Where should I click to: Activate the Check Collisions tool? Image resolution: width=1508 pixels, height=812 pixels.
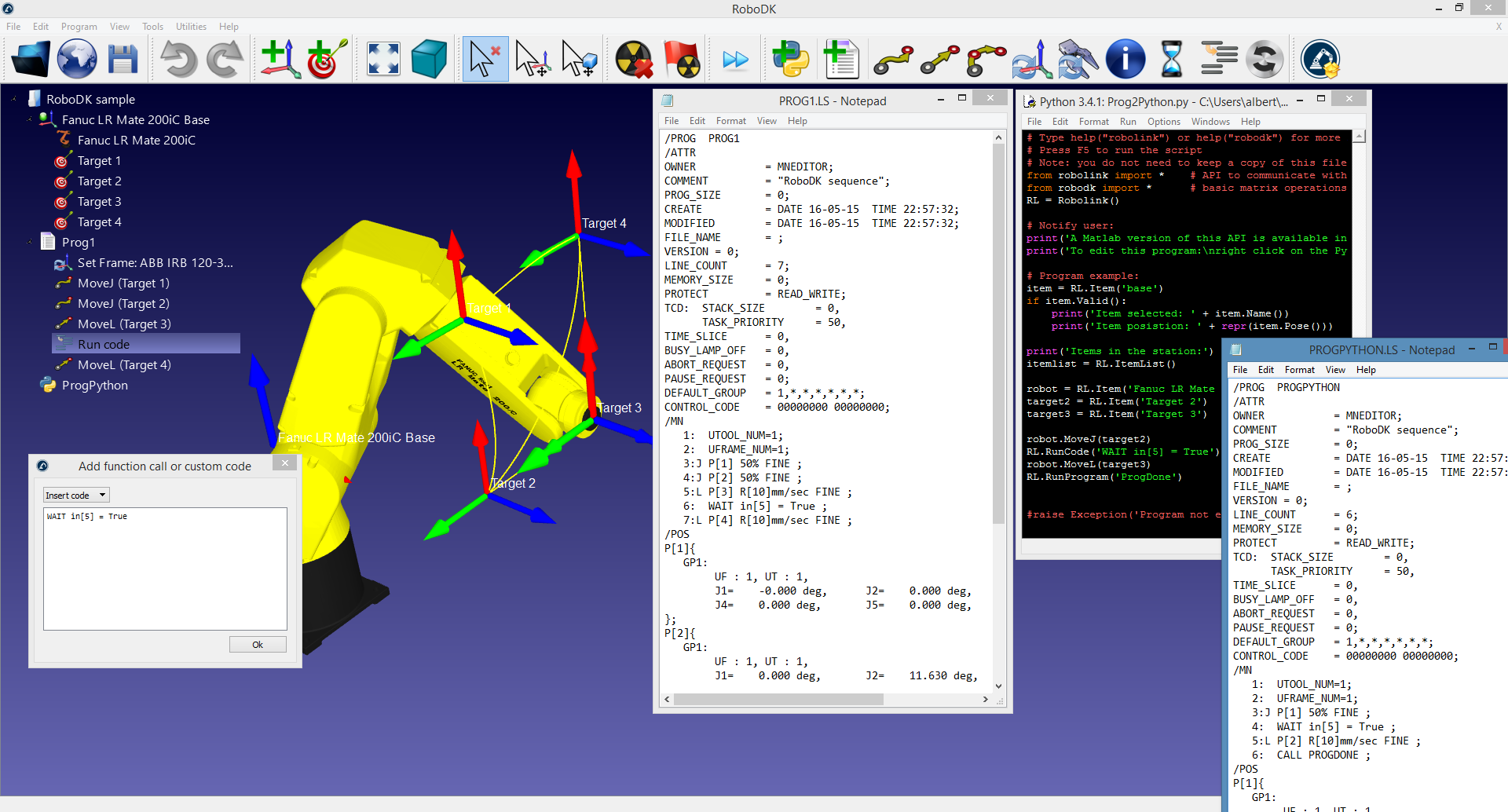click(635, 58)
